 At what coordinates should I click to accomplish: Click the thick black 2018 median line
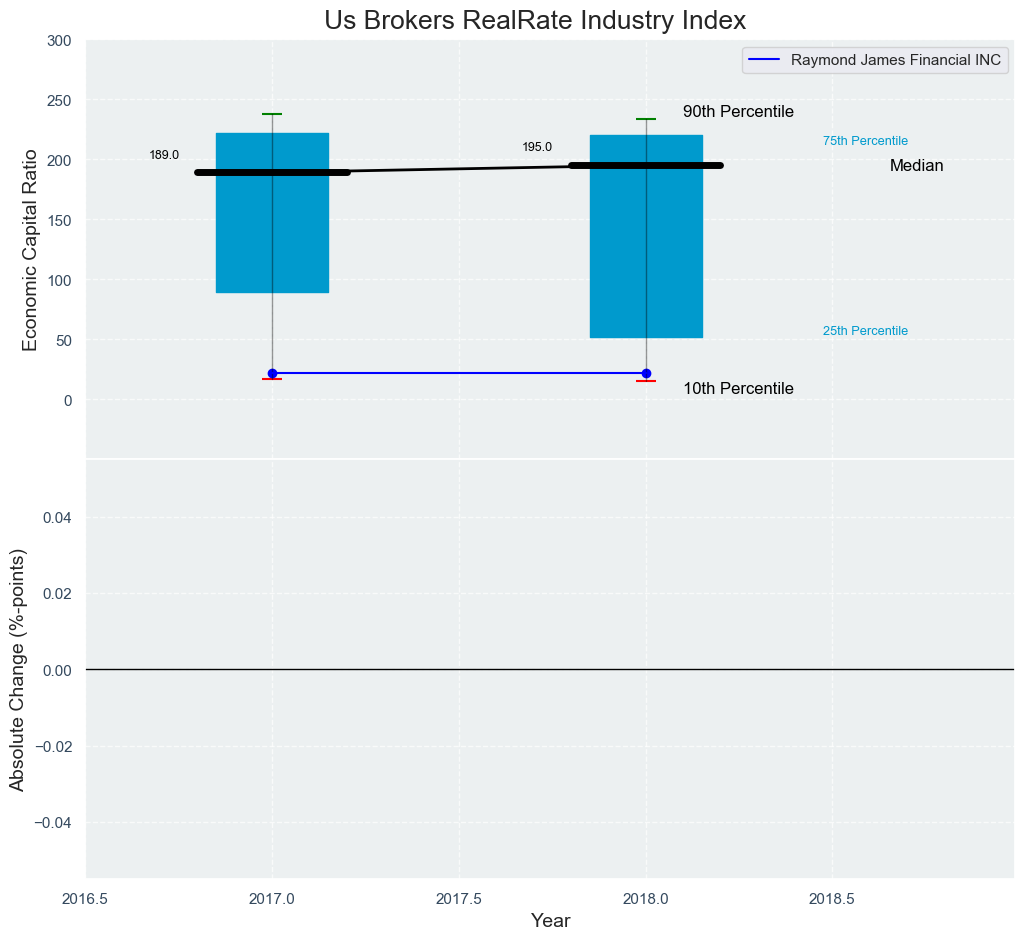click(x=647, y=166)
